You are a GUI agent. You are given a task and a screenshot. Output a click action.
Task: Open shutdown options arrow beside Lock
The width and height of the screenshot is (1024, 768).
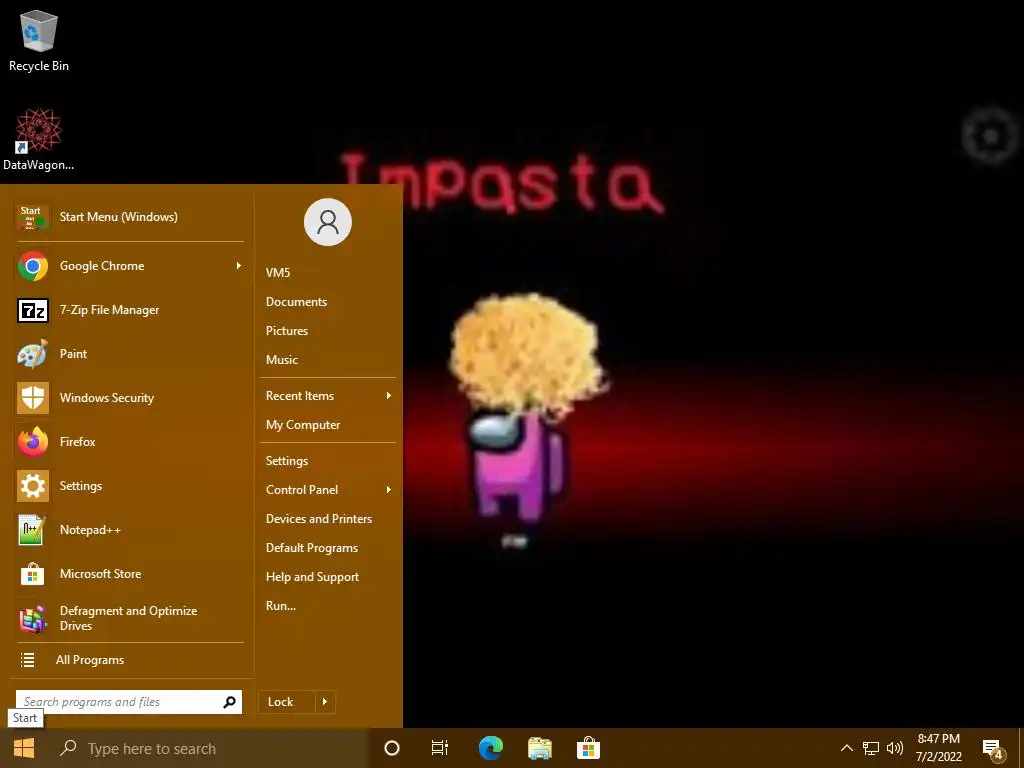pyautogui.click(x=325, y=702)
